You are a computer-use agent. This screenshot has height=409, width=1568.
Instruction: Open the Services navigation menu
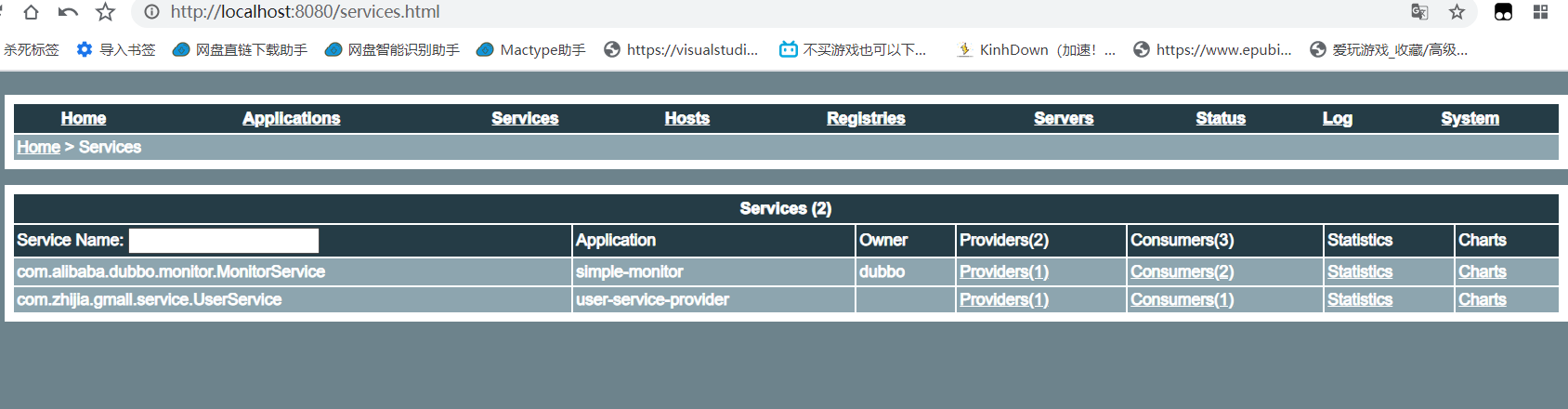click(x=525, y=118)
